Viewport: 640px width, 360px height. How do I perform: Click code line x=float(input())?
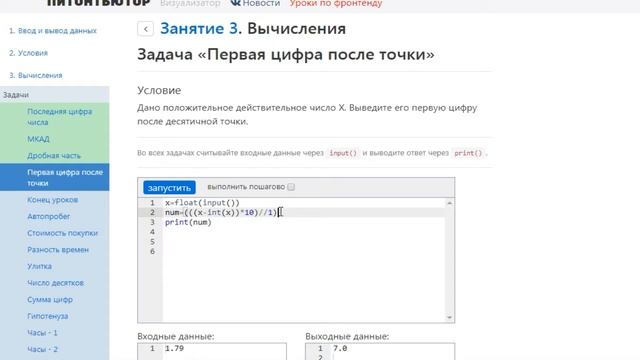[x=202, y=203]
